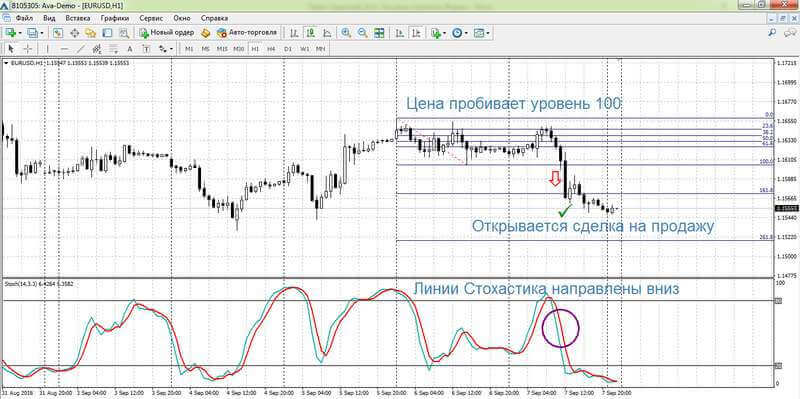Switch to H1 timeframe

pyautogui.click(x=255, y=48)
